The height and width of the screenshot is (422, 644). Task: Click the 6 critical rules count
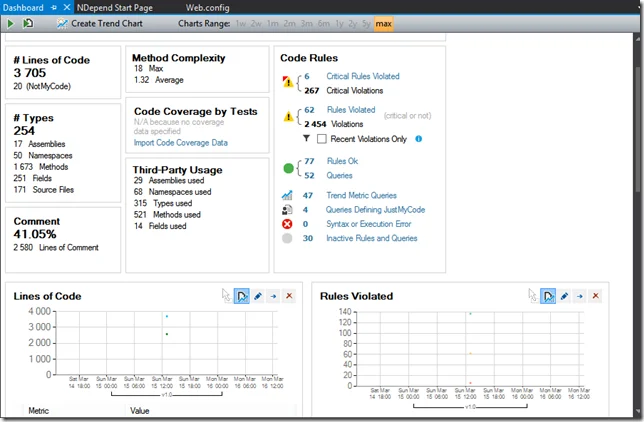pyautogui.click(x=307, y=76)
